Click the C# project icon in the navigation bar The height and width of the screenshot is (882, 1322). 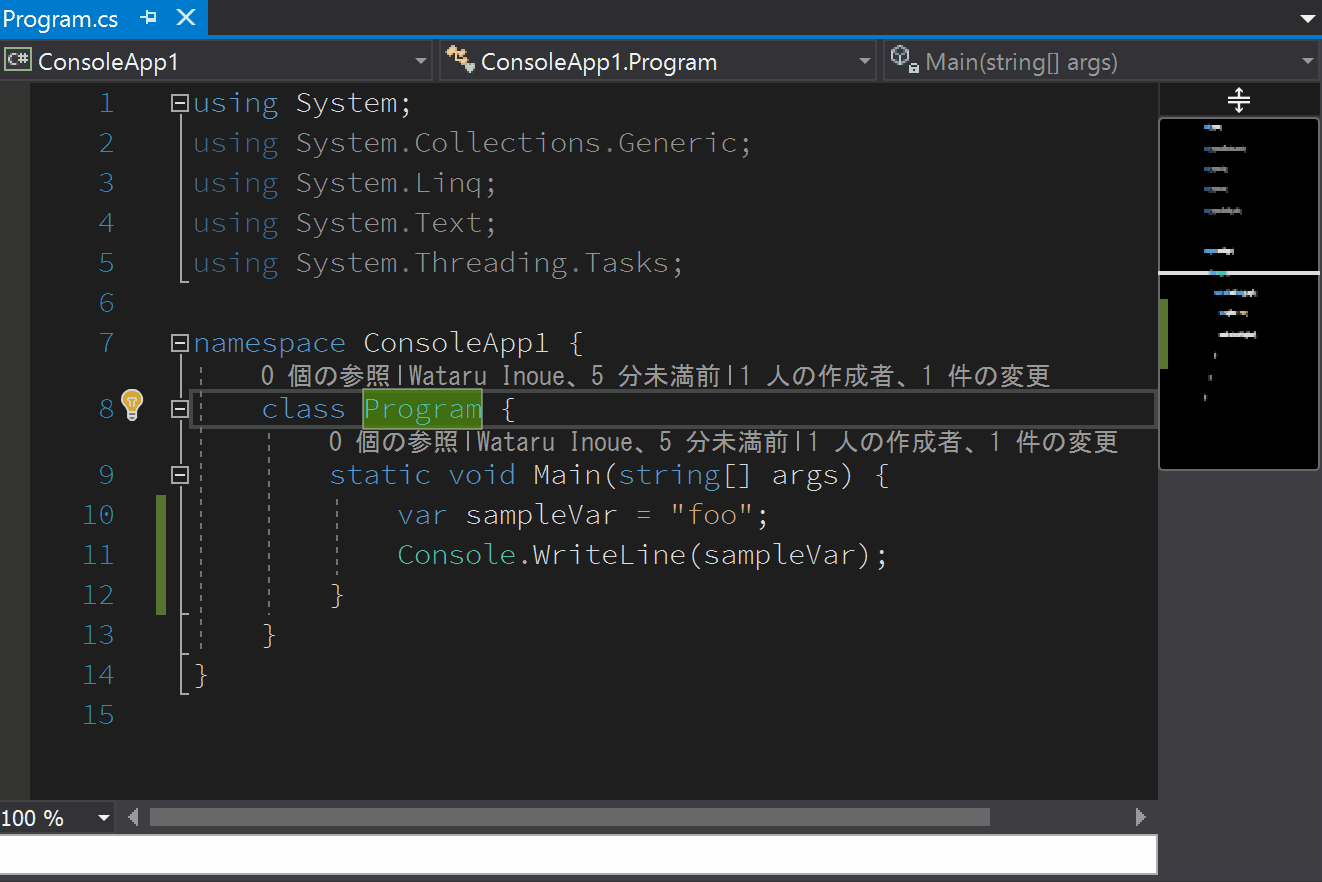(18, 60)
